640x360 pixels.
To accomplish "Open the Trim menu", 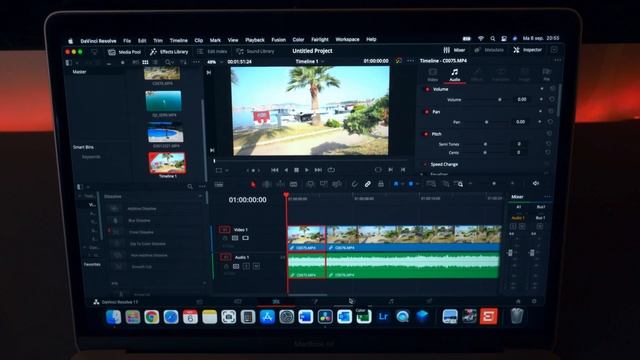I will pyautogui.click(x=158, y=41).
